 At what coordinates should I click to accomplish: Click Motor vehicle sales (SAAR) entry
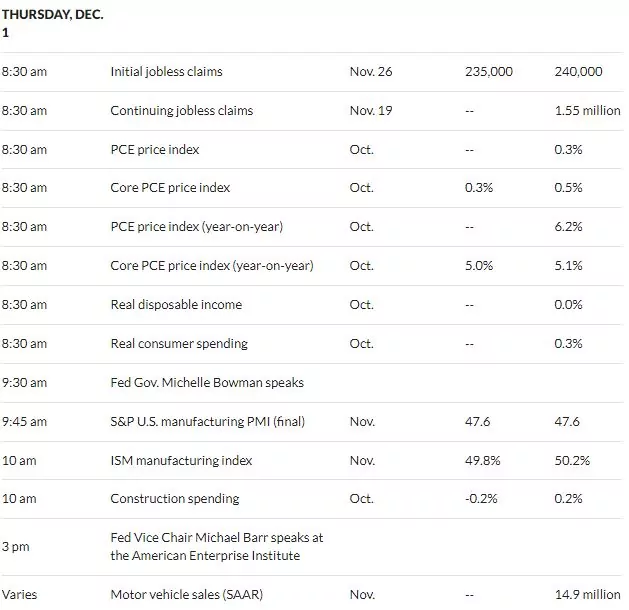click(187, 594)
